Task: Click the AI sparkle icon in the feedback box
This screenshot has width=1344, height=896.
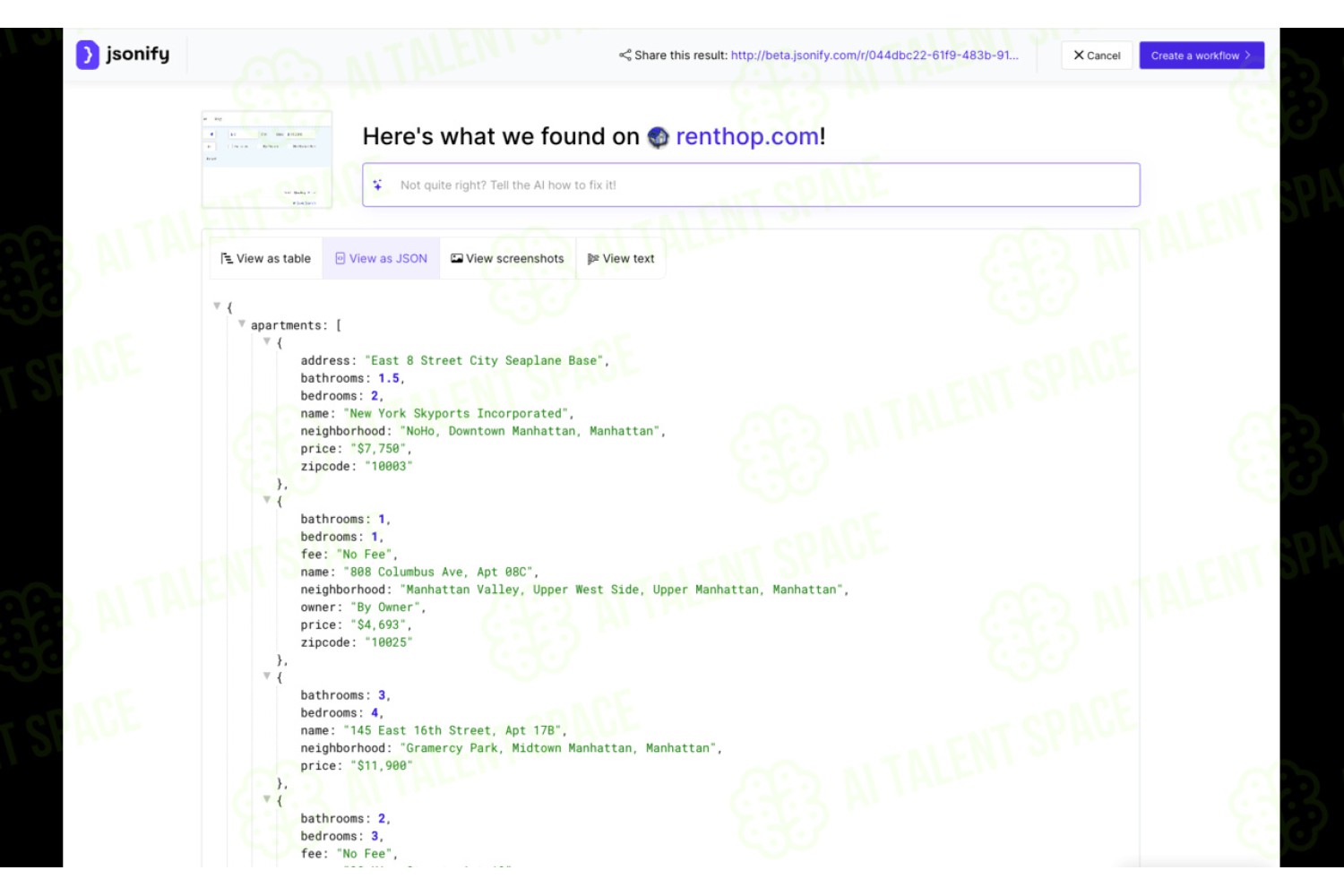Action: [378, 185]
